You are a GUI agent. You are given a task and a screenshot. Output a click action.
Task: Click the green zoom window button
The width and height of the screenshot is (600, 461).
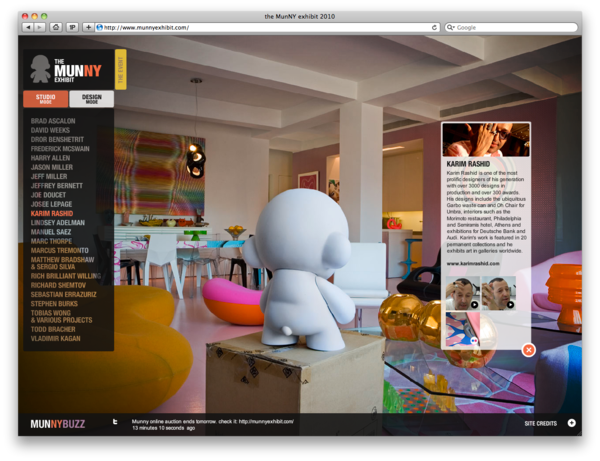44,16
